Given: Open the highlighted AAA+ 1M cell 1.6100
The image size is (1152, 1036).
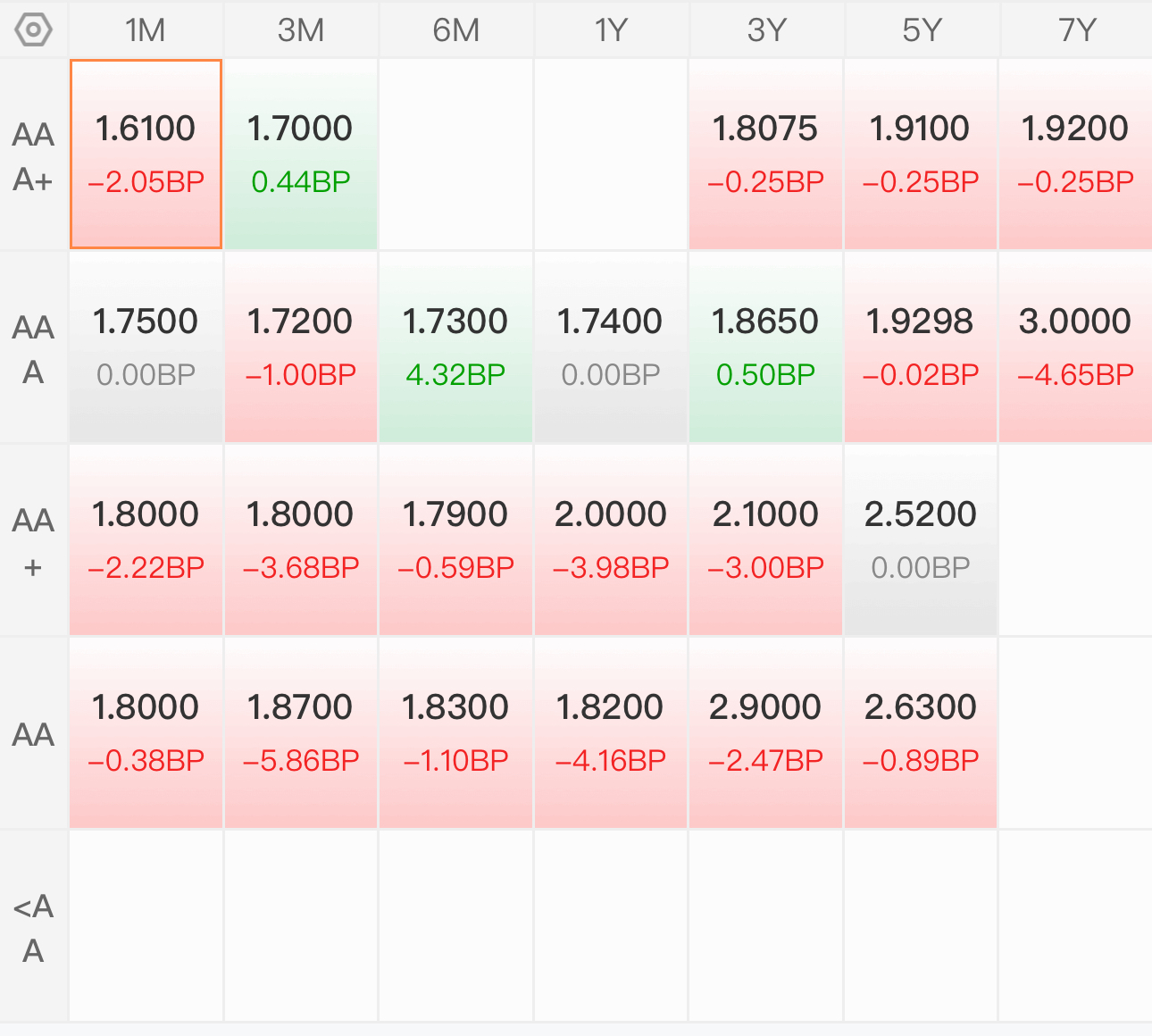Looking at the screenshot, I should 146,155.
